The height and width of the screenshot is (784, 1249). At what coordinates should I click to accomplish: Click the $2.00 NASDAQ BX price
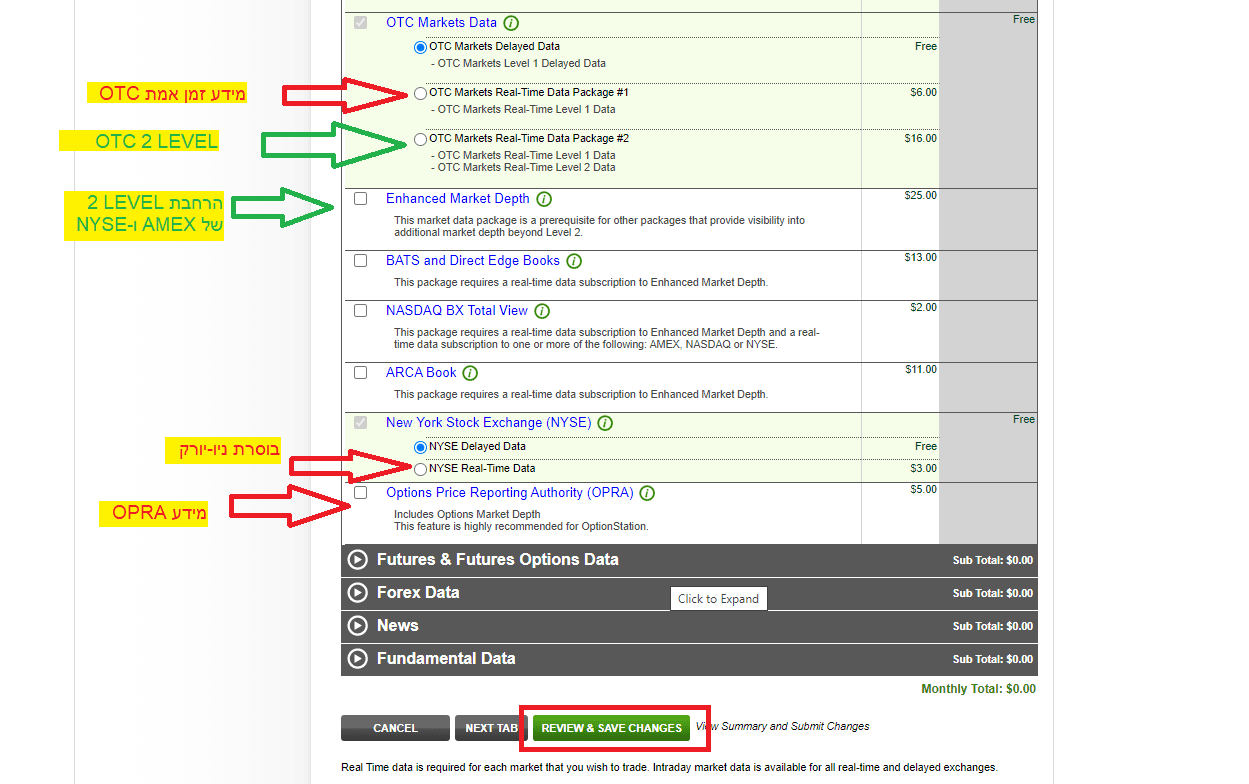point(924,308)
